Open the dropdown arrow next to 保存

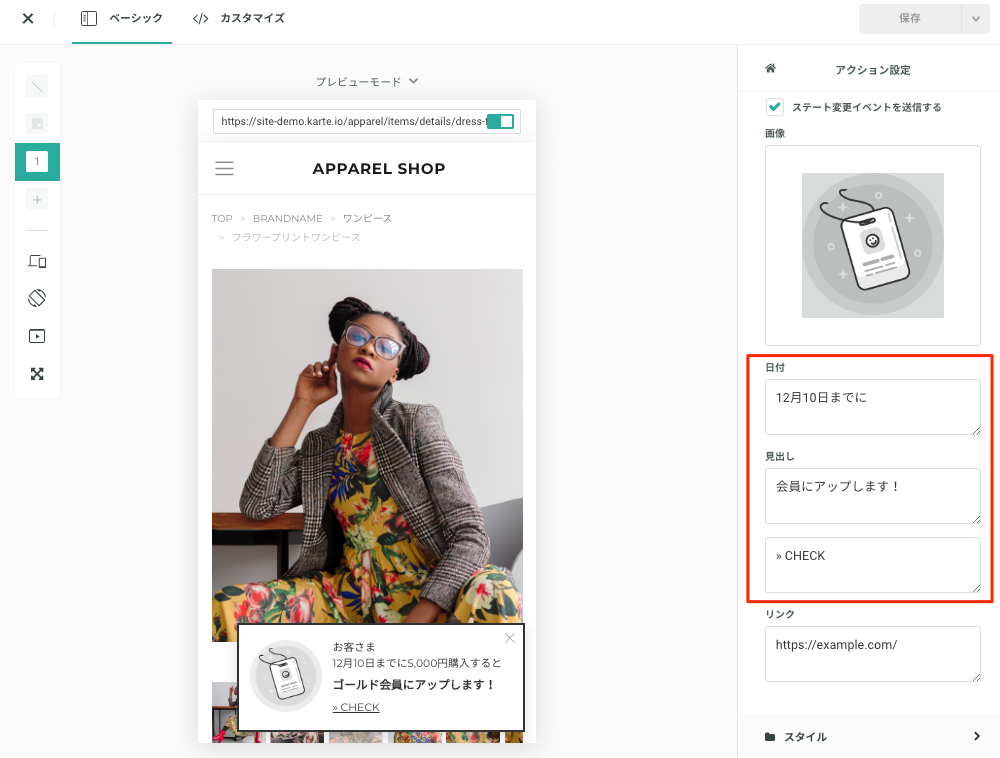(976, 18)
